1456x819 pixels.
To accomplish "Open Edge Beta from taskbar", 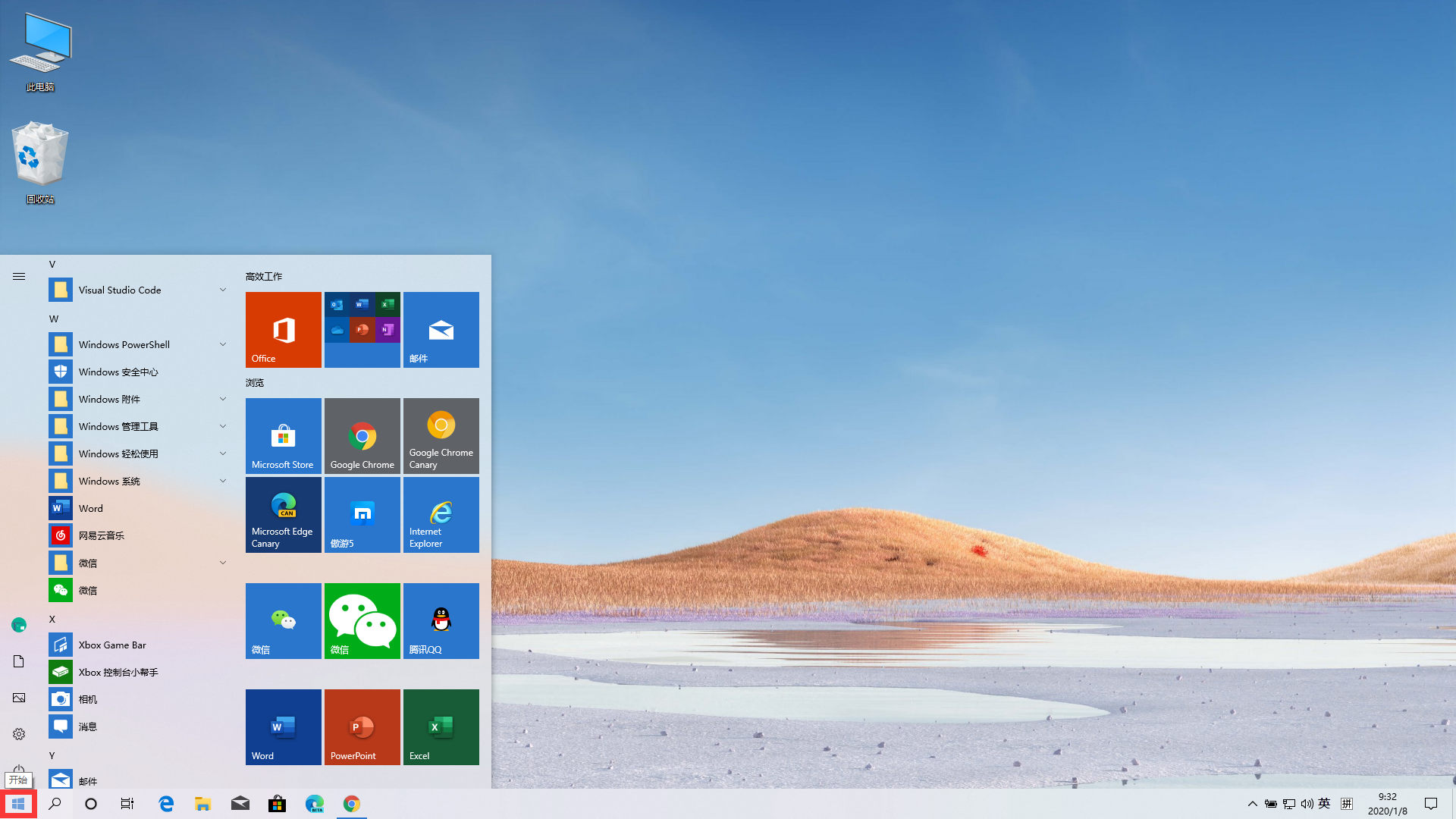I will 315,804.
